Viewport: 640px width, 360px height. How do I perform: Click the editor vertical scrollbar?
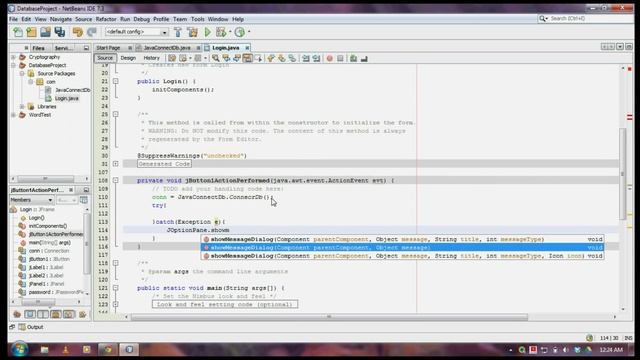coord(622,173)
